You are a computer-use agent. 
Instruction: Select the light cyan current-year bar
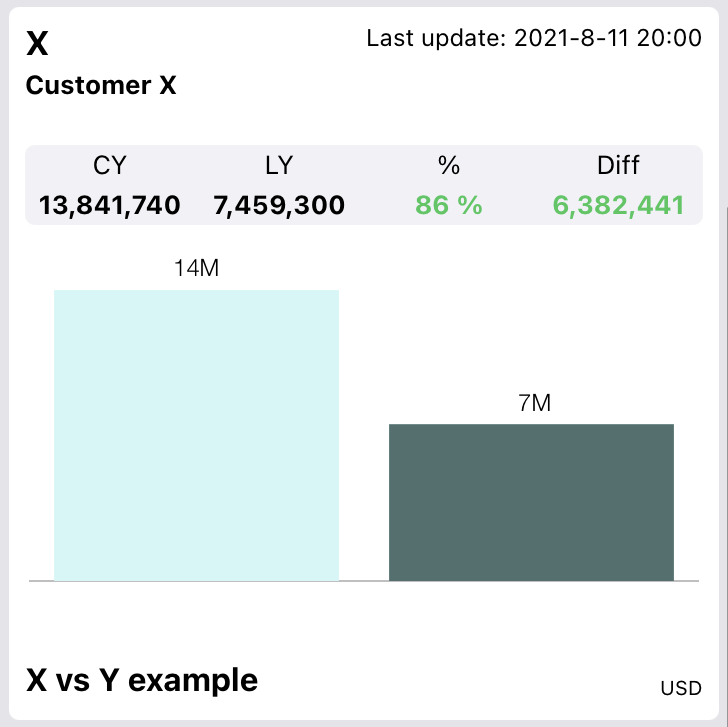pos(196,435)
